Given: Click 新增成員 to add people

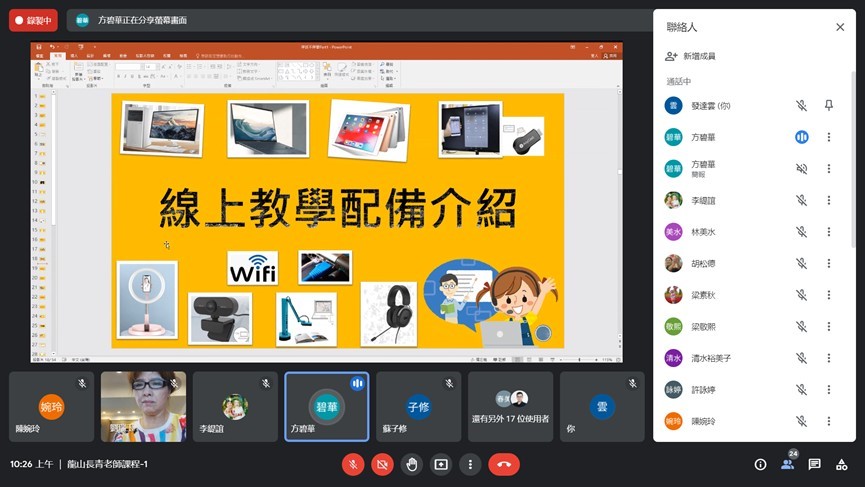Looking at the screenshot, I should coord(700,57).
